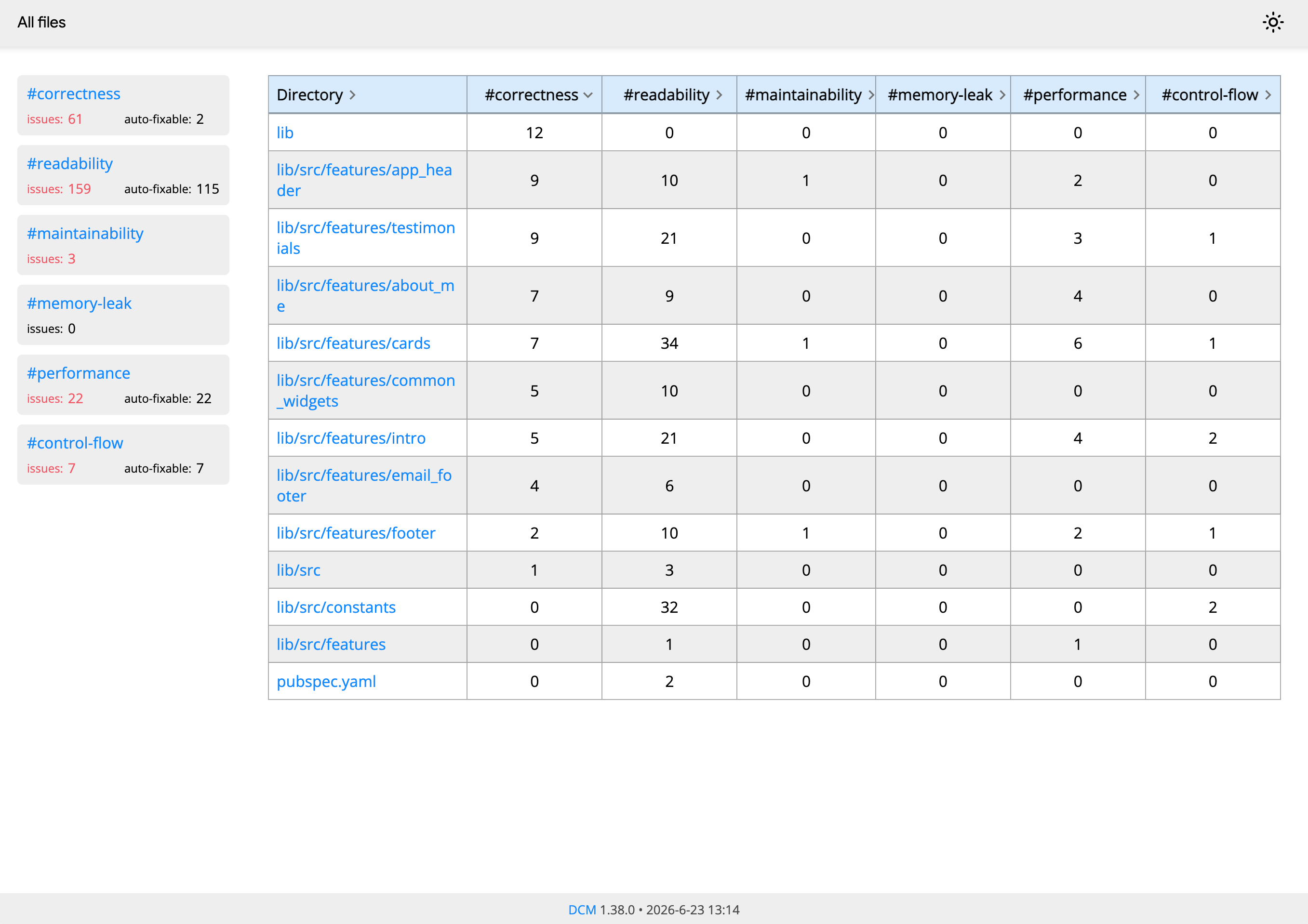Screen dimensions: 1308x924
Task: Open the #readability category in the sidebar
Action: pos(69,163)
